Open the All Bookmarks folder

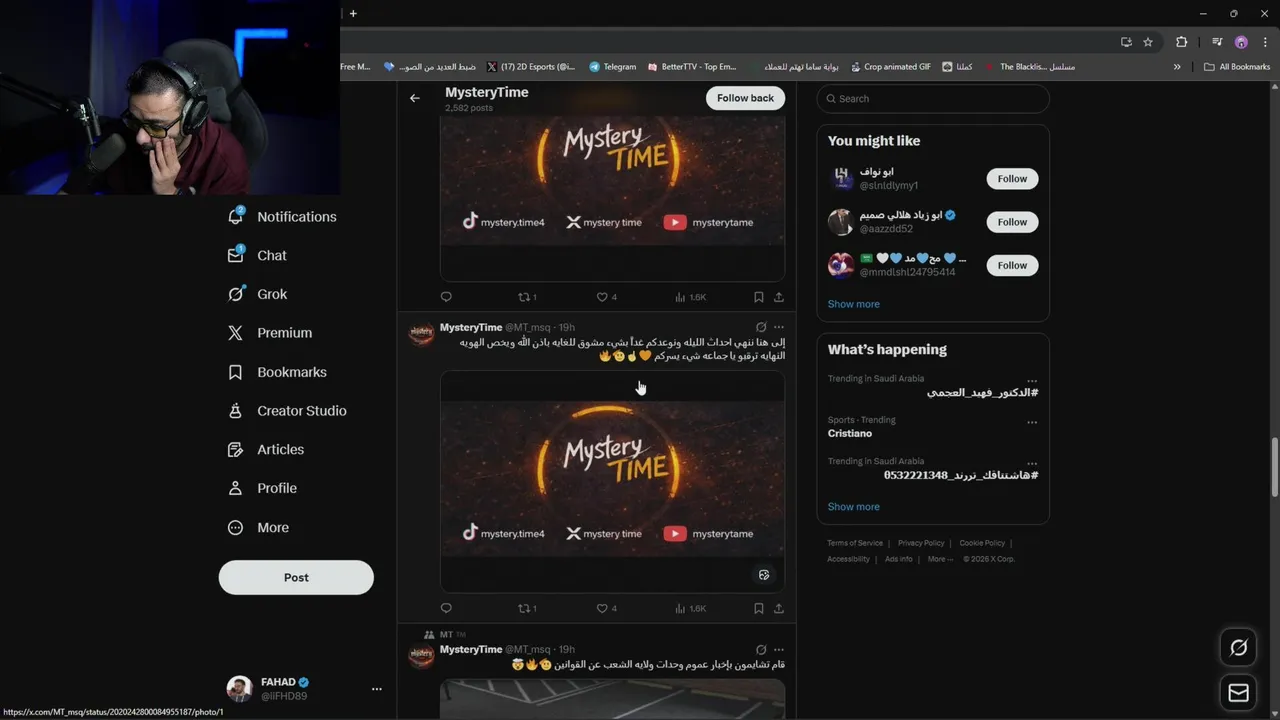1237,67
